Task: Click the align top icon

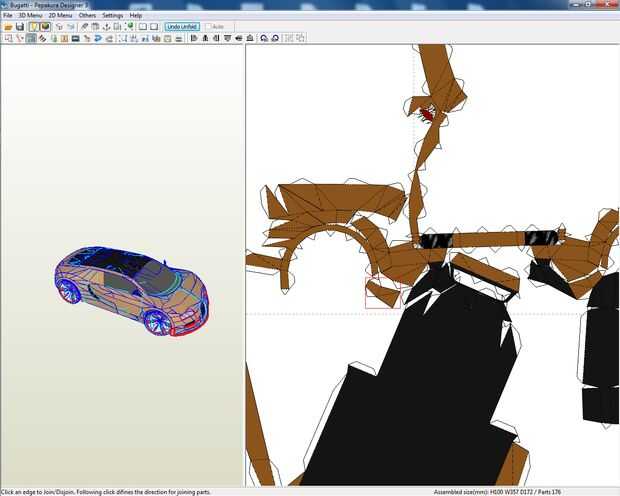Action: [x=227, y=38]
